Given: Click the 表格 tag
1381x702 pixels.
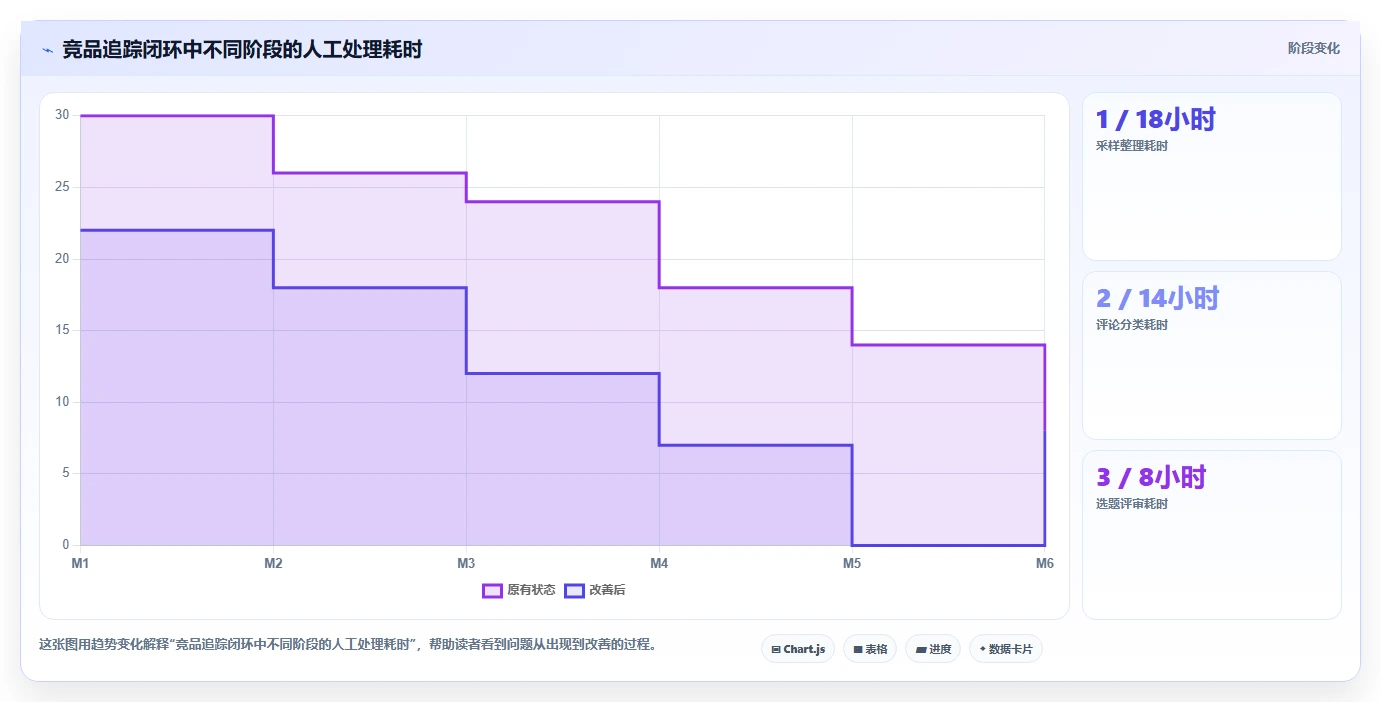Looking at the screenshot, I should (x=870, y=649).
